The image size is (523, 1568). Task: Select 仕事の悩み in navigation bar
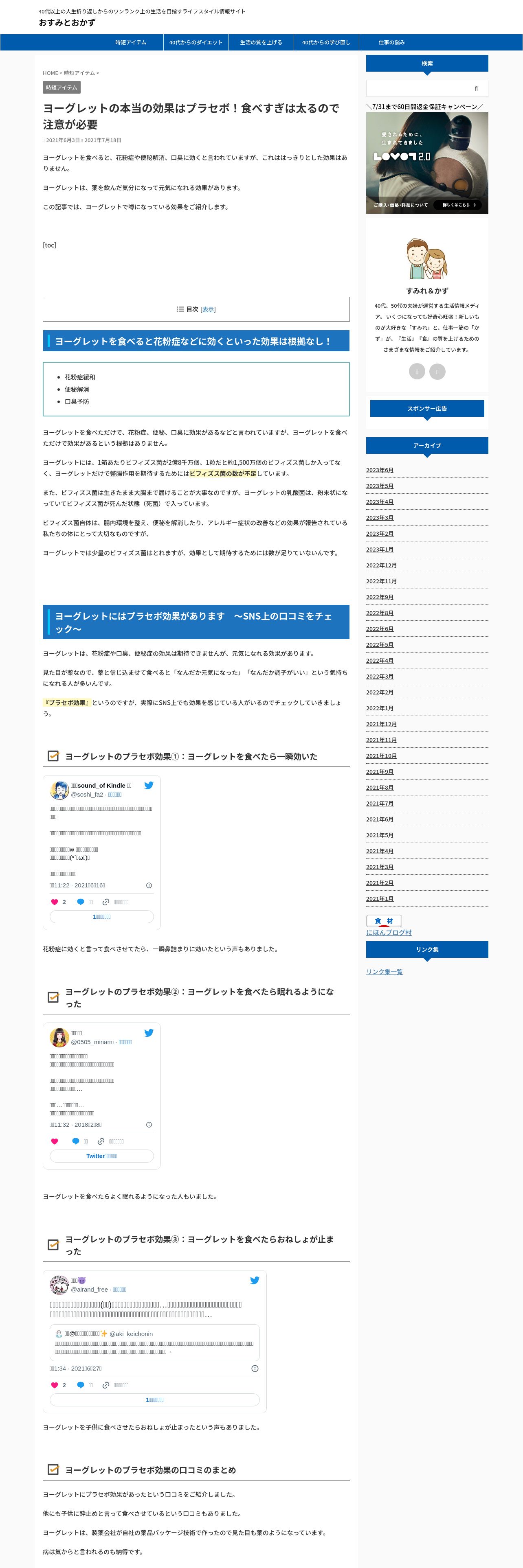pos(391,43)
